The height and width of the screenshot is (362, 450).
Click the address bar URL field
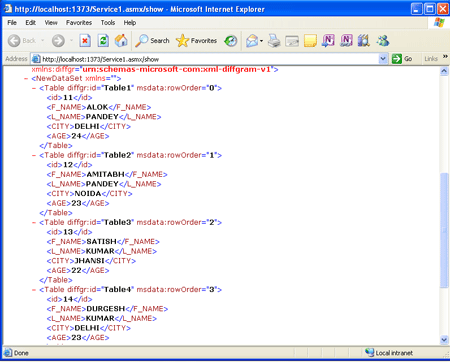(209, 59)
